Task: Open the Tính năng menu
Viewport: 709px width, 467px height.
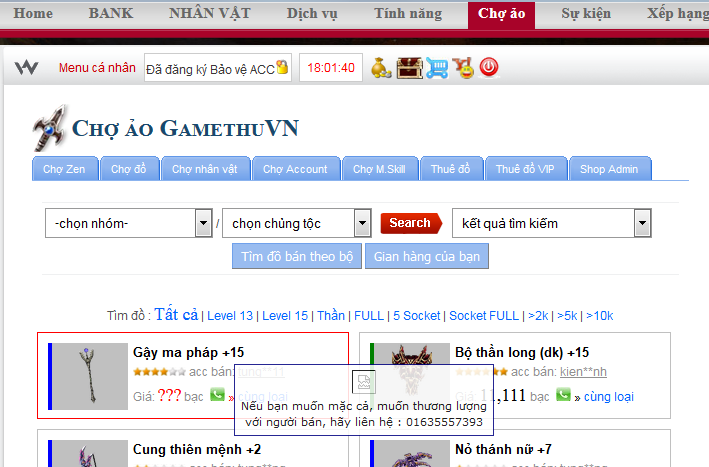Action: [x=408, y=14]
